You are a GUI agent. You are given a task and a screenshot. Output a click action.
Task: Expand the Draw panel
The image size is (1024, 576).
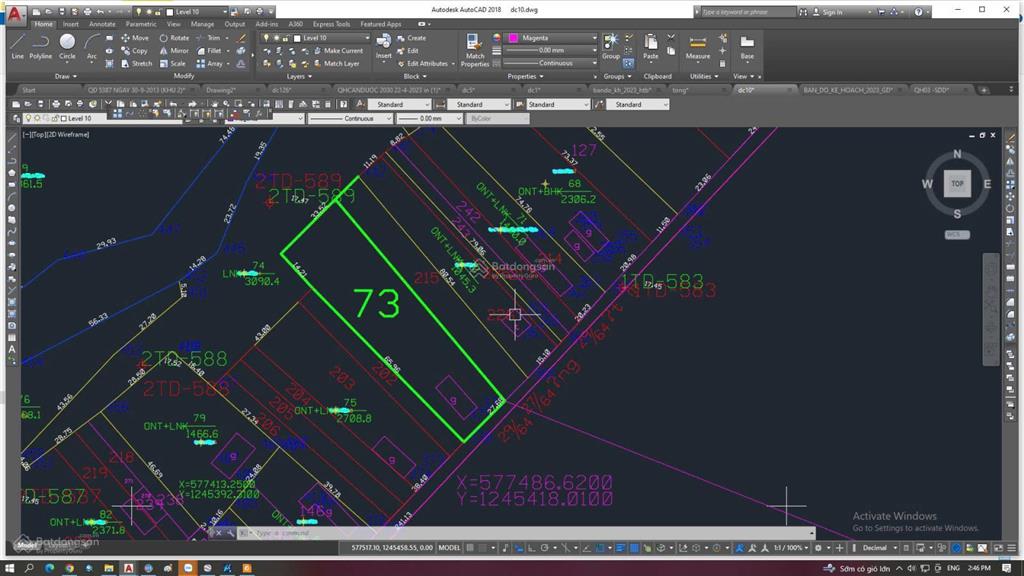coord(65,76)
